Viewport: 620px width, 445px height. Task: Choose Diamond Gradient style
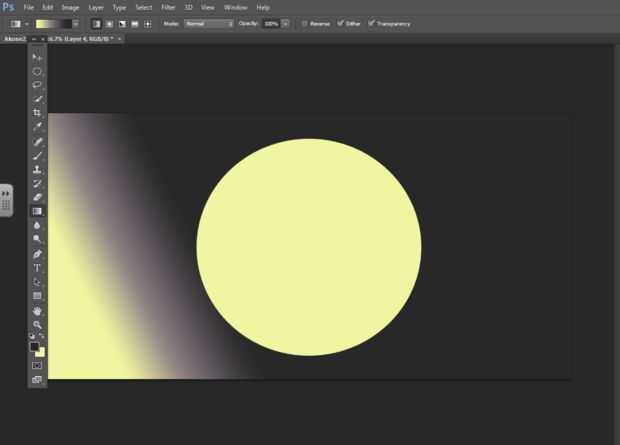(147, 24)
